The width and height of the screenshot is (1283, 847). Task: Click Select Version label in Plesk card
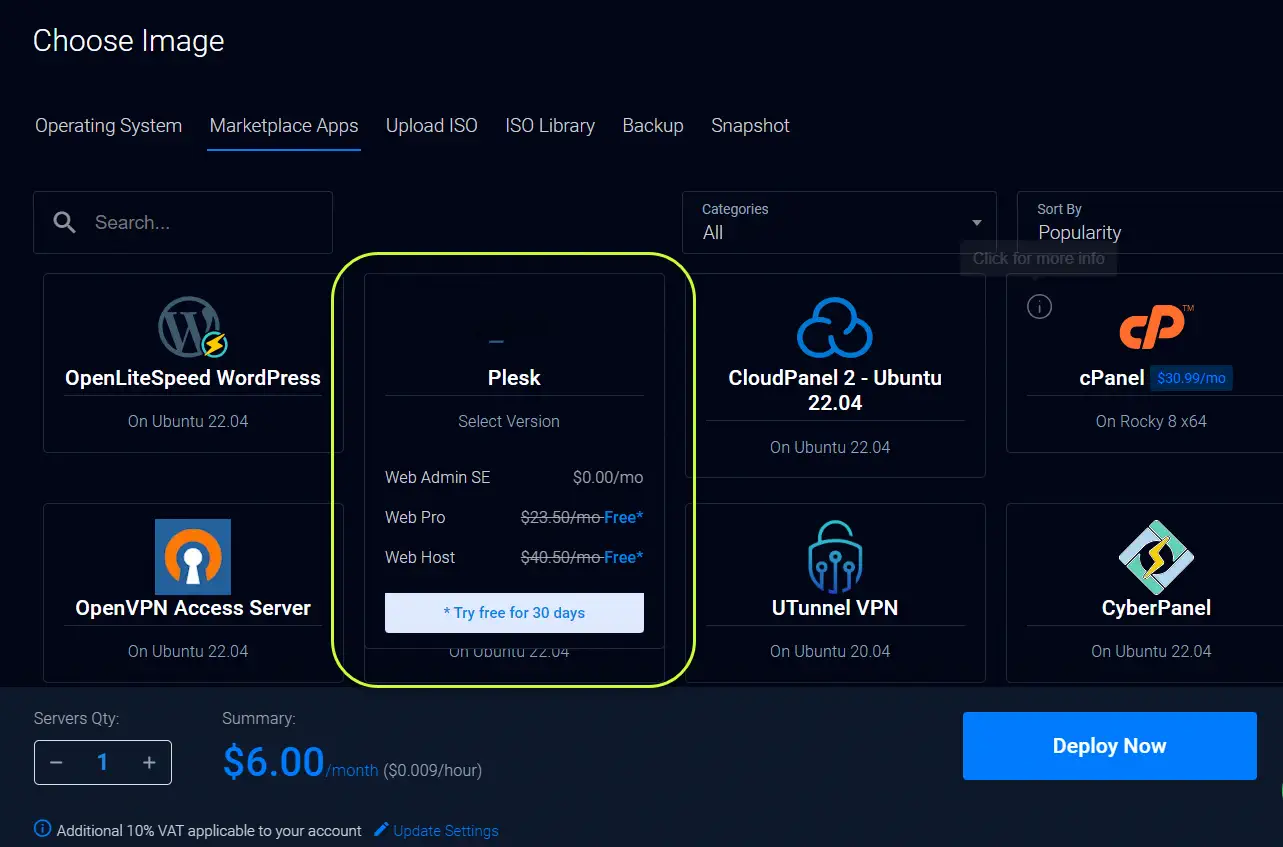coord(509,422)
